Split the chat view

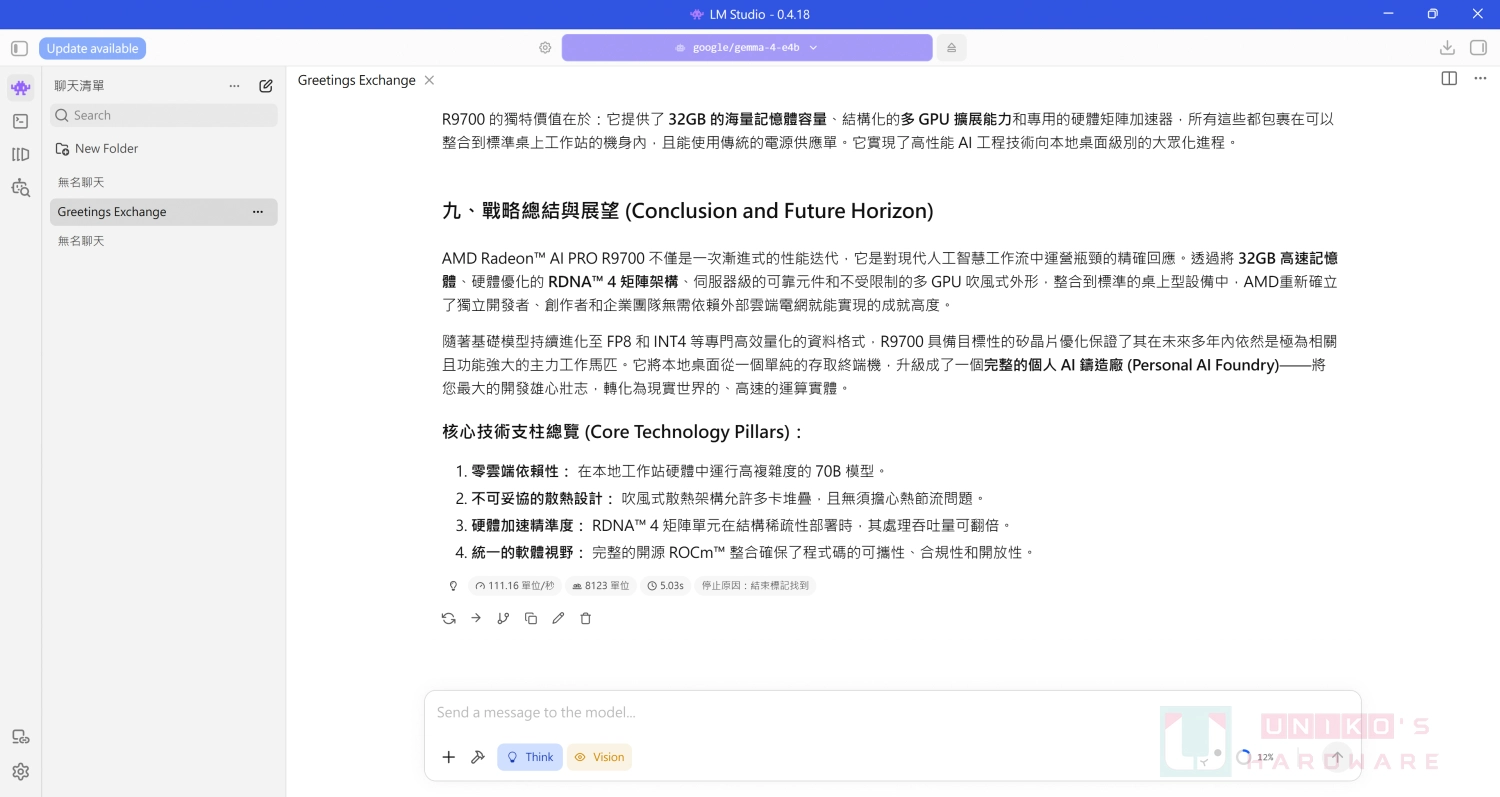[1449, 79]
